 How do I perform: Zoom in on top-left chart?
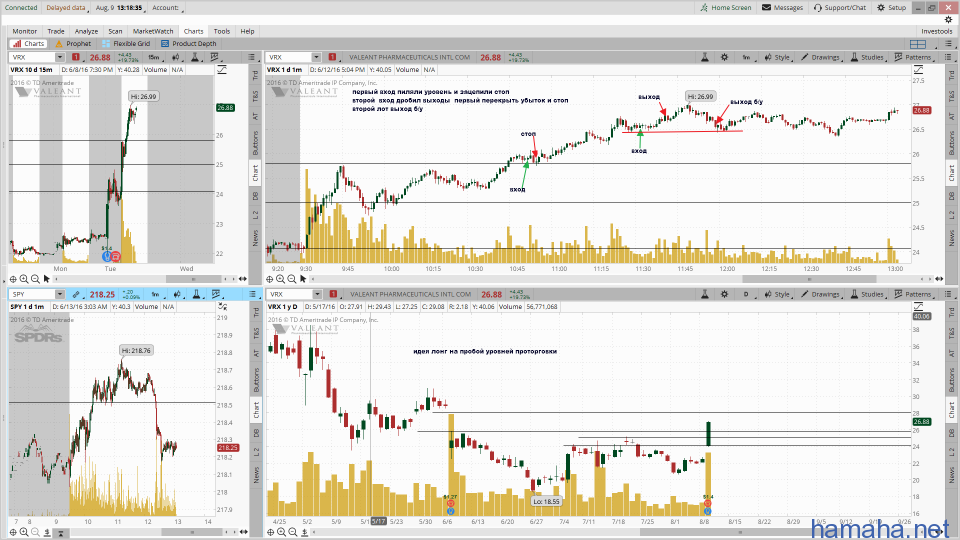point(24,279)
